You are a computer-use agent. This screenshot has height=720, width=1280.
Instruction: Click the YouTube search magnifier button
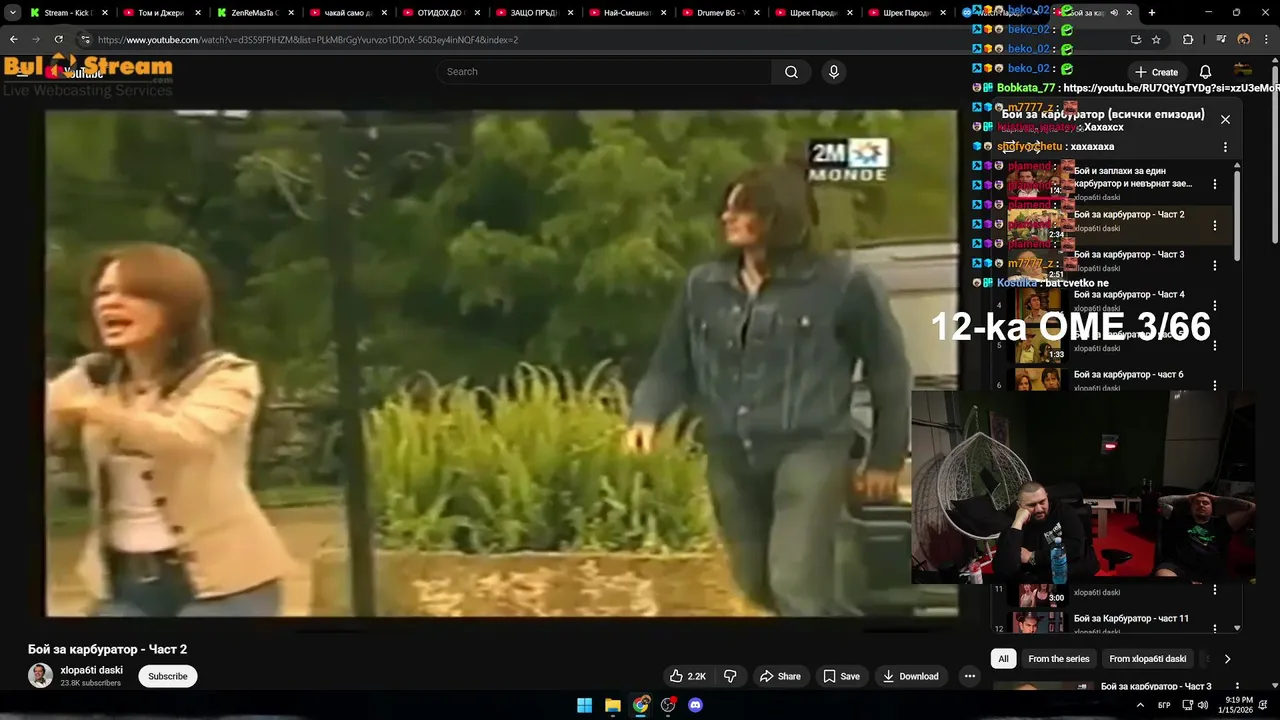coord(791,72)
